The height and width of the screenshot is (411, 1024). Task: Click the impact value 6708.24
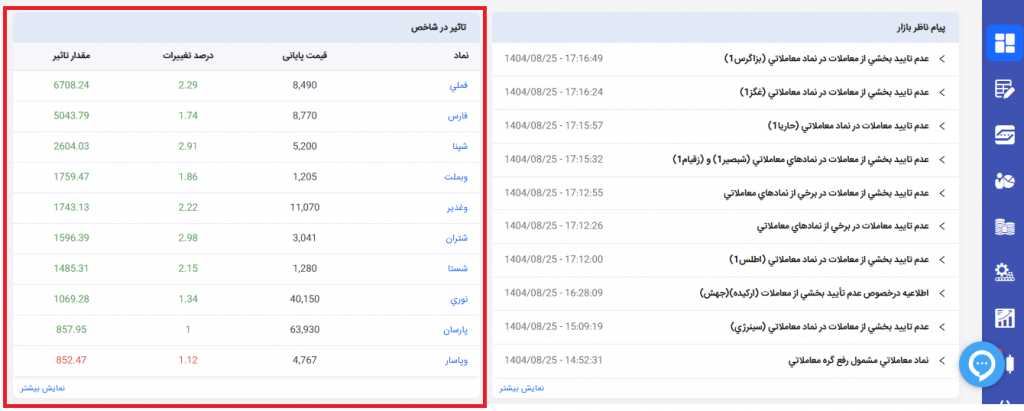[72, 85]
